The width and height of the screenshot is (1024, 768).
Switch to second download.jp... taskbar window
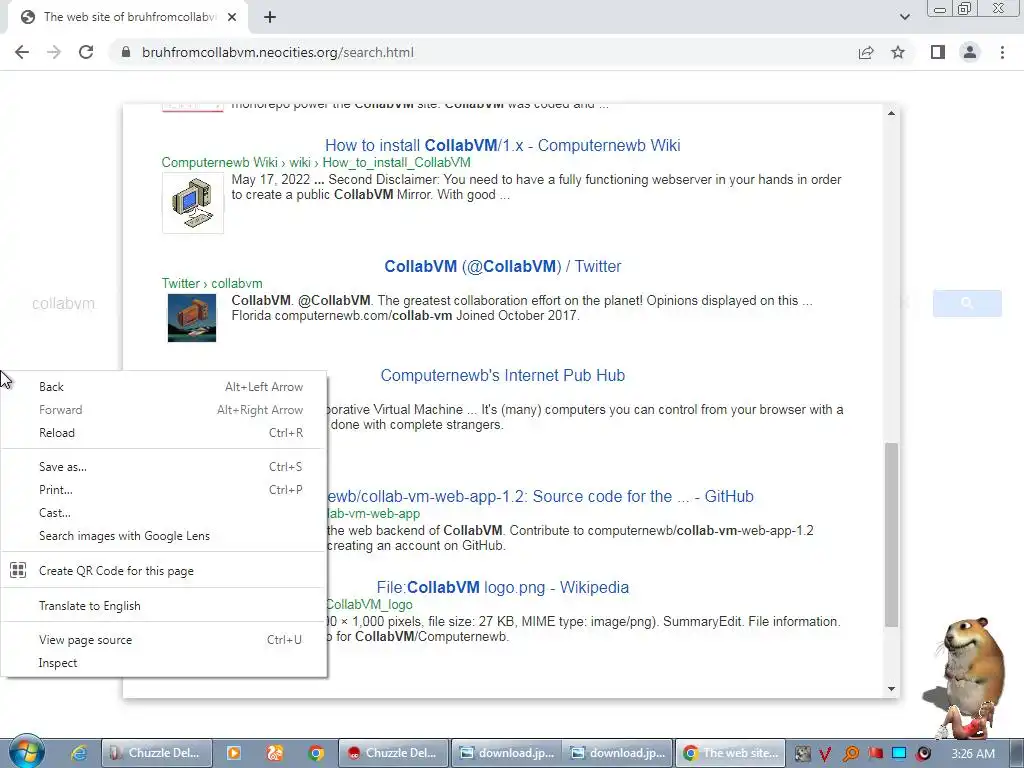point(618,753)
